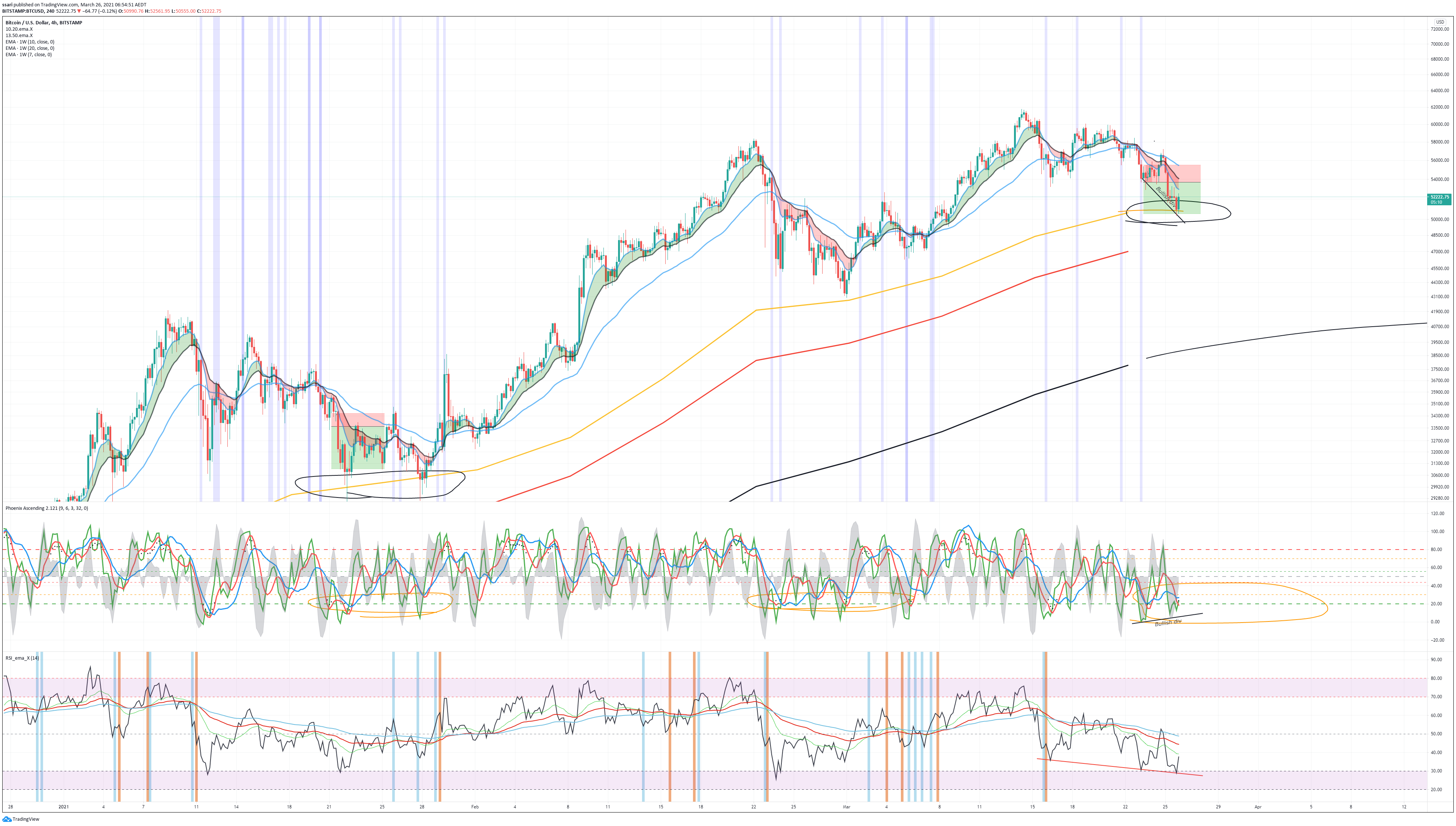Select the 'Bitcoin / U.S. Dollar, 4h, BITSTAMP' title
This screenshot has width=1456, height=826.
pyautogui.click(x=44, y=23)
